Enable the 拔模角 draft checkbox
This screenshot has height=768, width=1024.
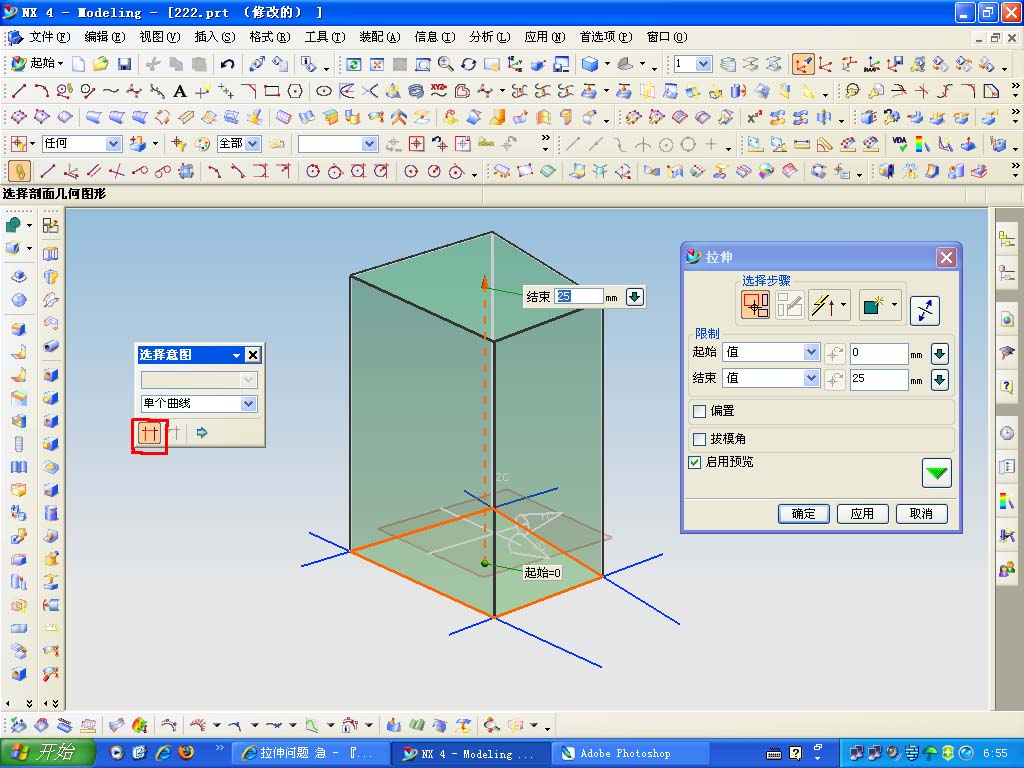coord(699,438)
